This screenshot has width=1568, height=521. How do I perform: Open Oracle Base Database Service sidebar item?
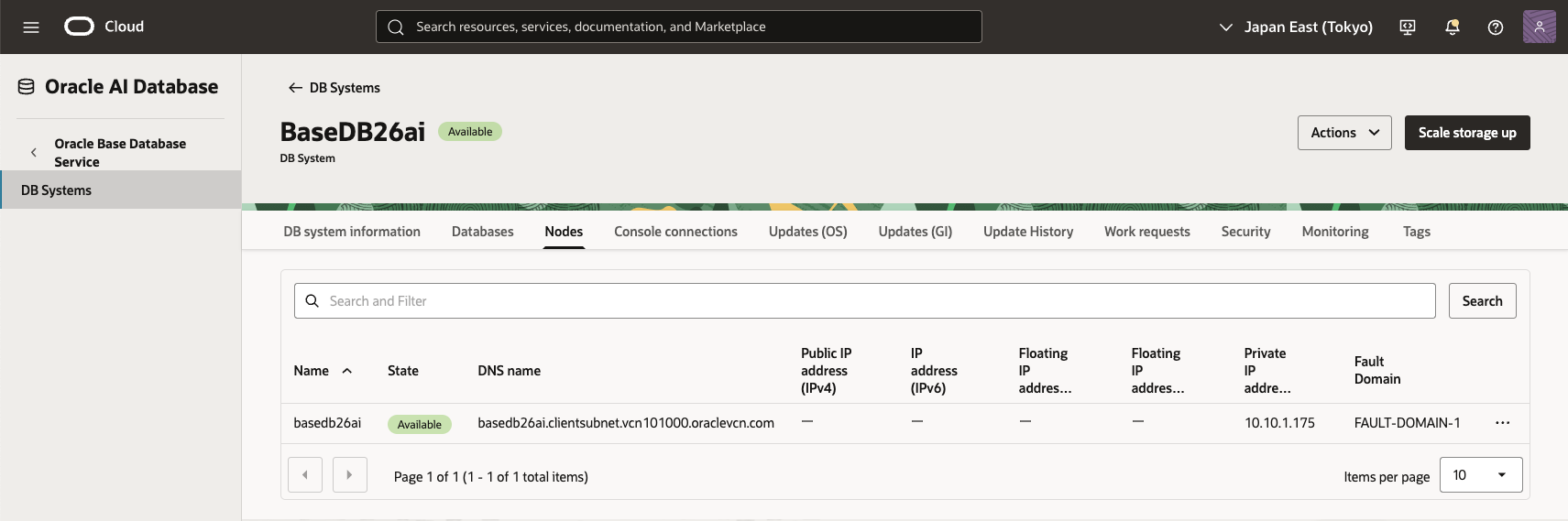(x=120, y=153)
